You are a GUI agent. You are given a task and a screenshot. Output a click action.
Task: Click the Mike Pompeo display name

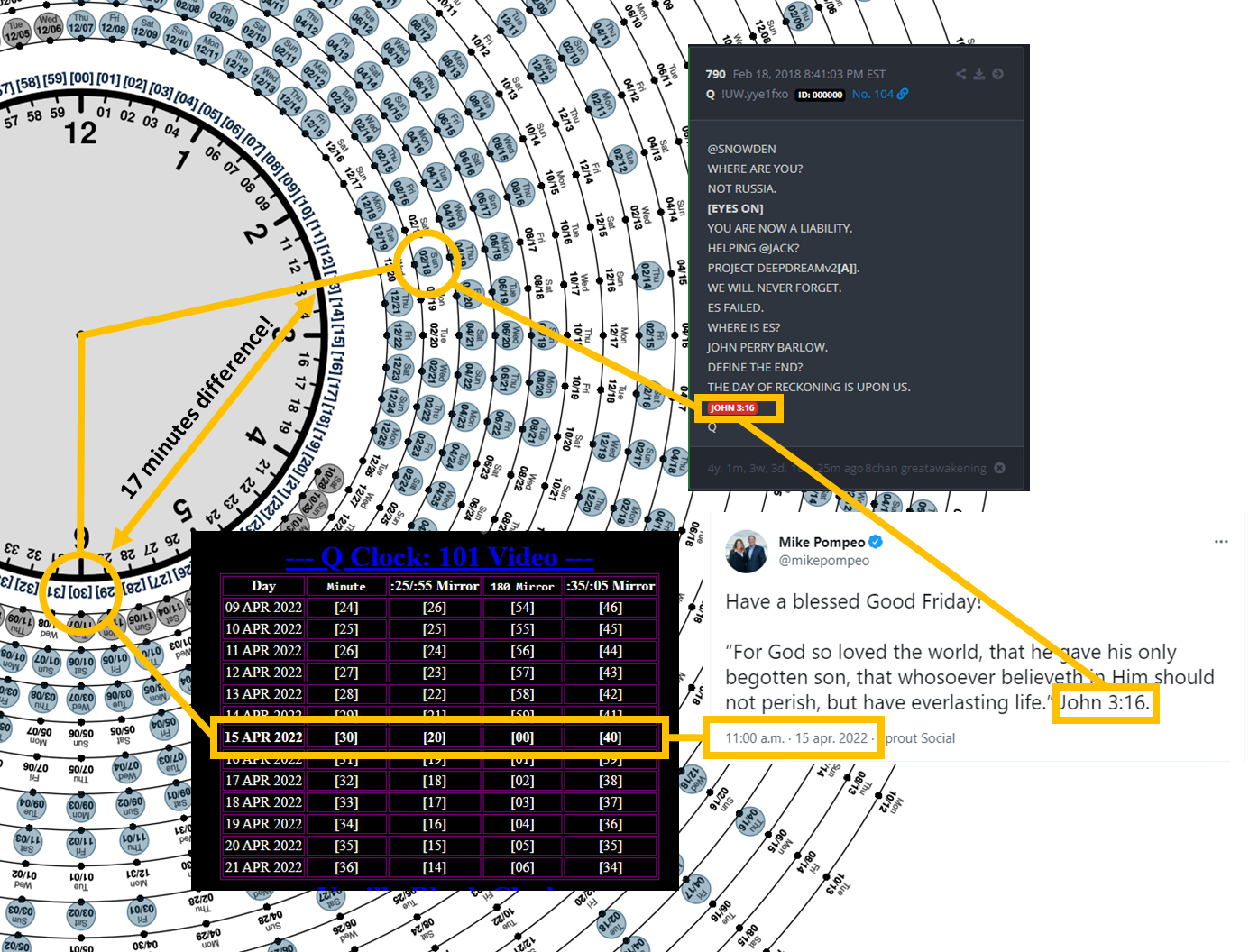pos(822,542)
